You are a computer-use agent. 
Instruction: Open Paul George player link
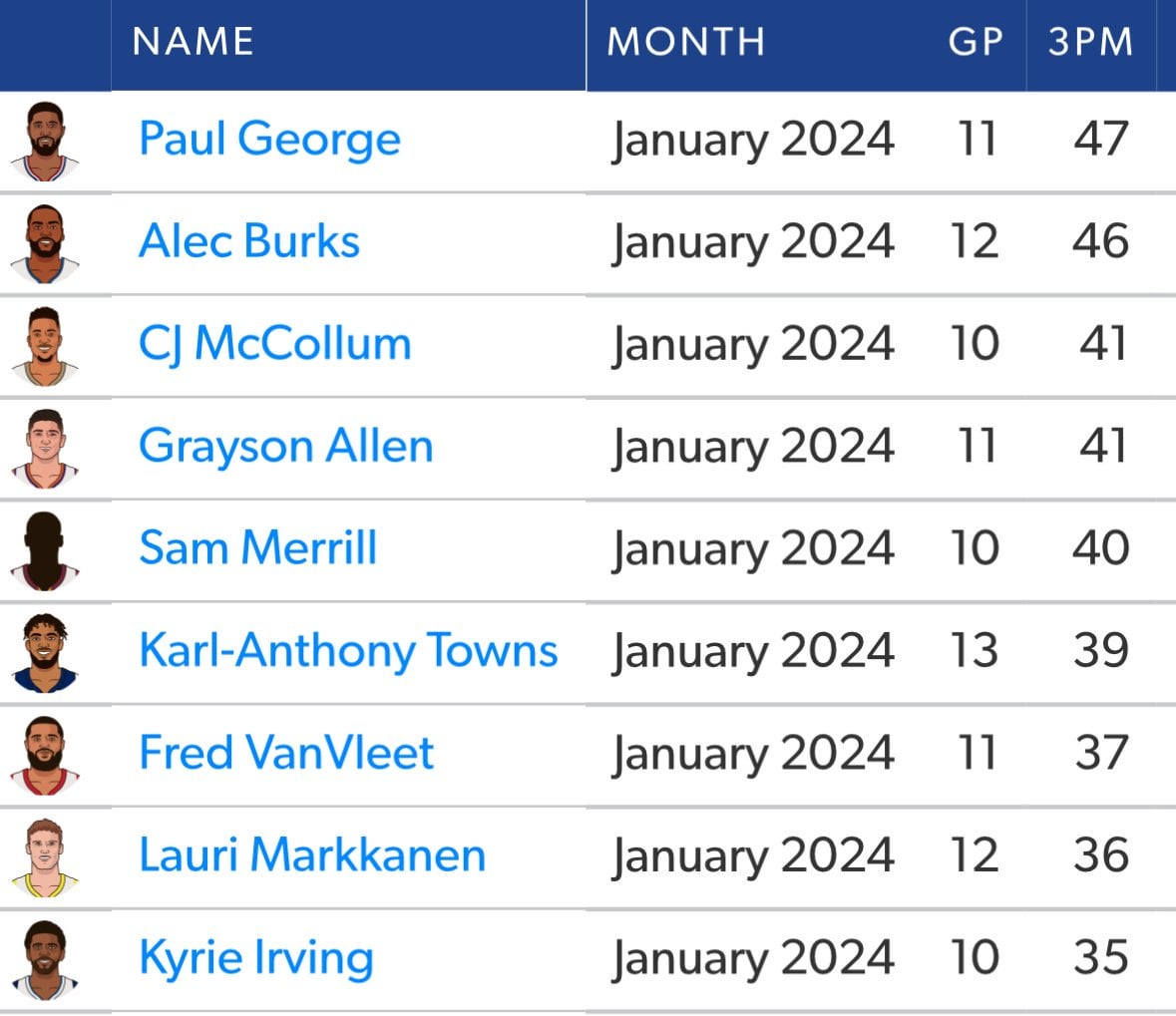point(269,139)
